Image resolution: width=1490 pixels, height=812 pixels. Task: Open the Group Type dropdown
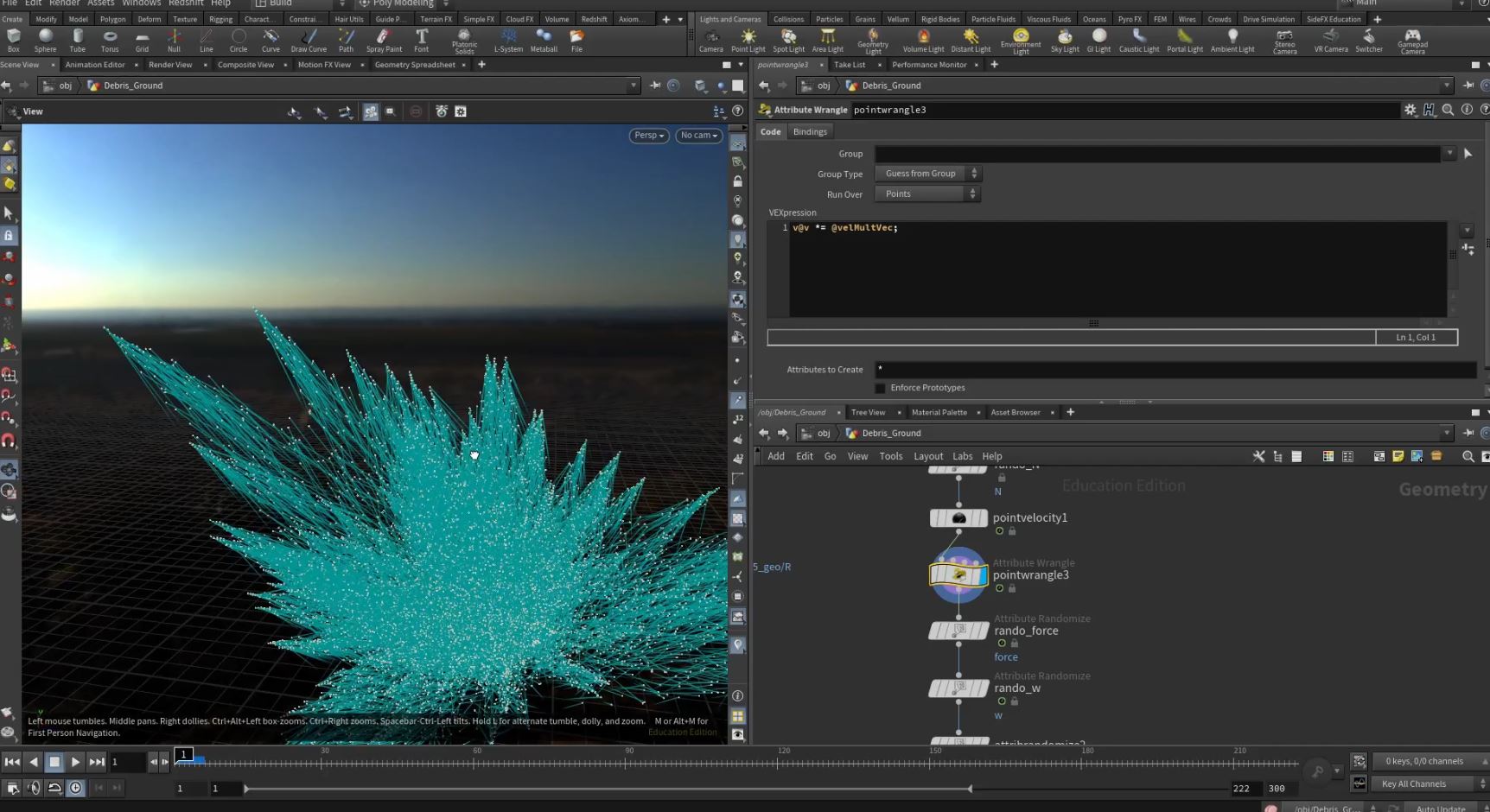[x=927, y=174]
